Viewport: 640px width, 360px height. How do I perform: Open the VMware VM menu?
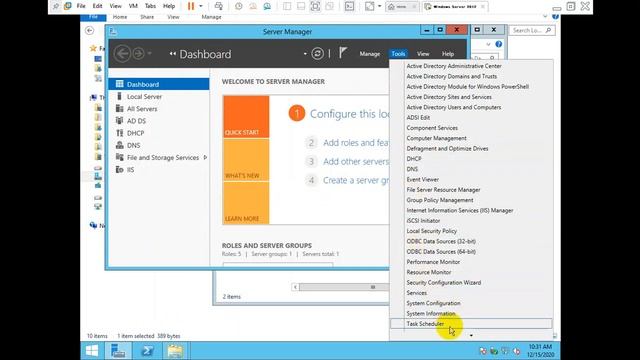pos(133,6)
